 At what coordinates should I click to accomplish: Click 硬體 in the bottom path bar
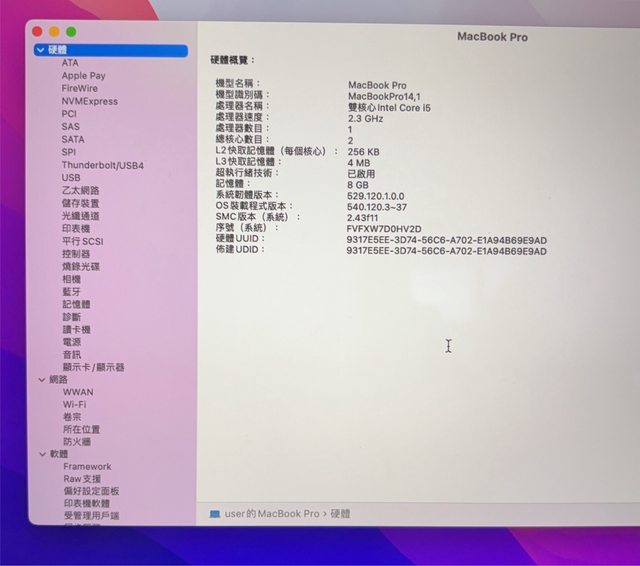point(340,514)
